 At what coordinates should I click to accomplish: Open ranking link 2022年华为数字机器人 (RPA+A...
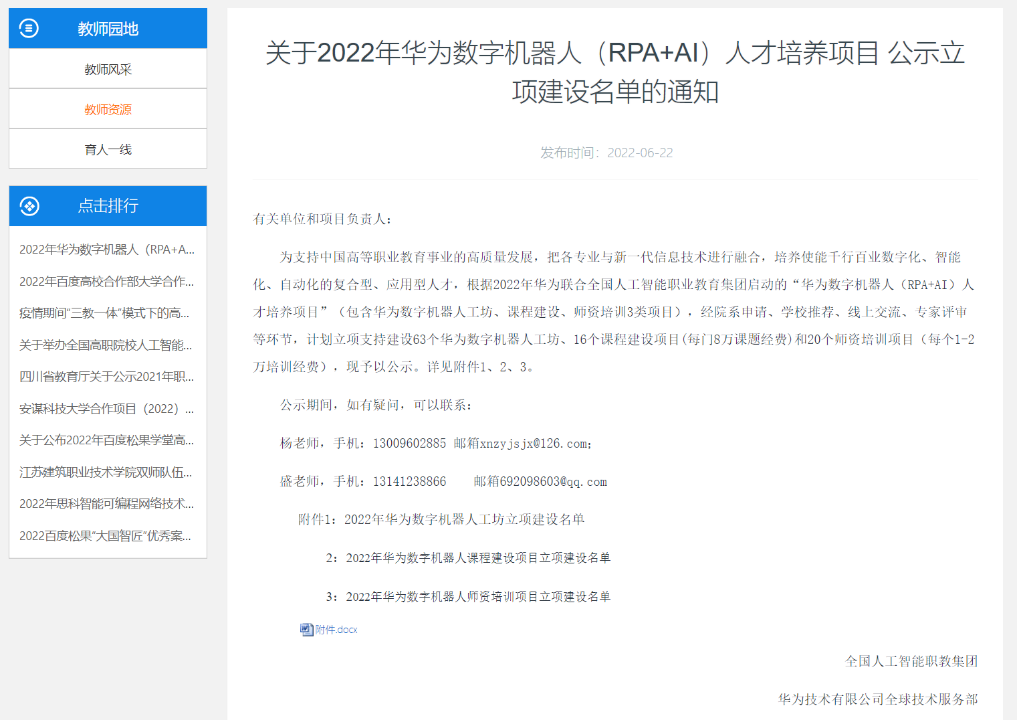click(107, 250)
